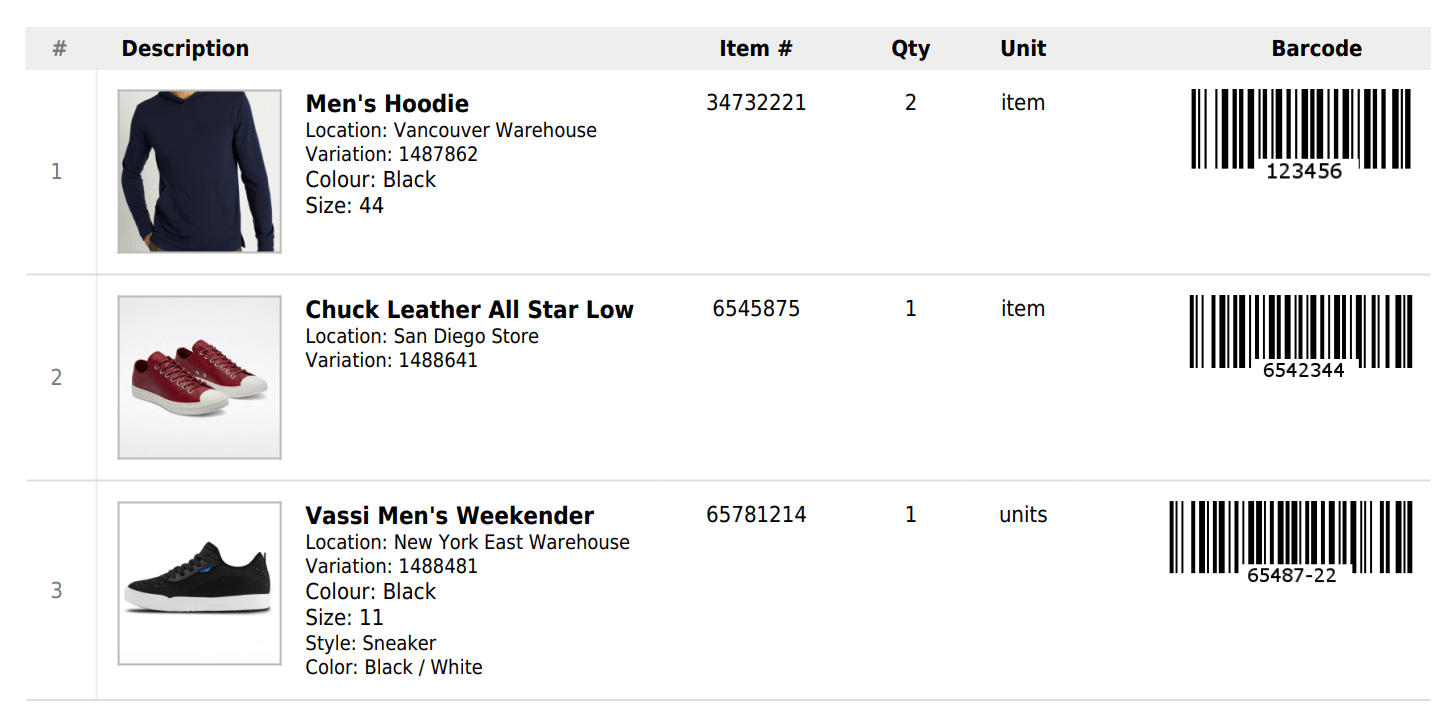Screen dimensions: 1456x722
Task: Click the Barcode column header
Action: point(1316,49)
